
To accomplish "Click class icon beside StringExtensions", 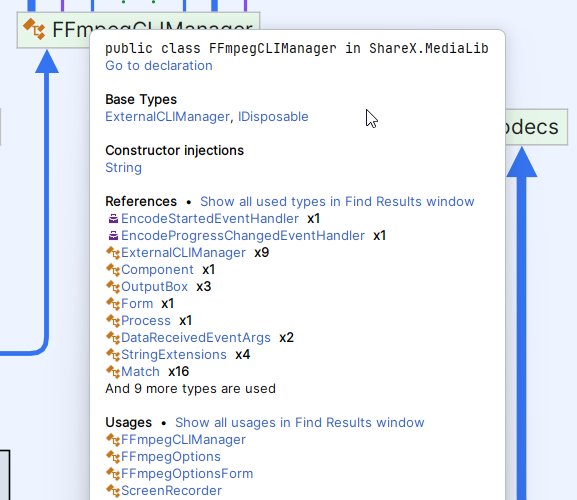I will 113,355.
